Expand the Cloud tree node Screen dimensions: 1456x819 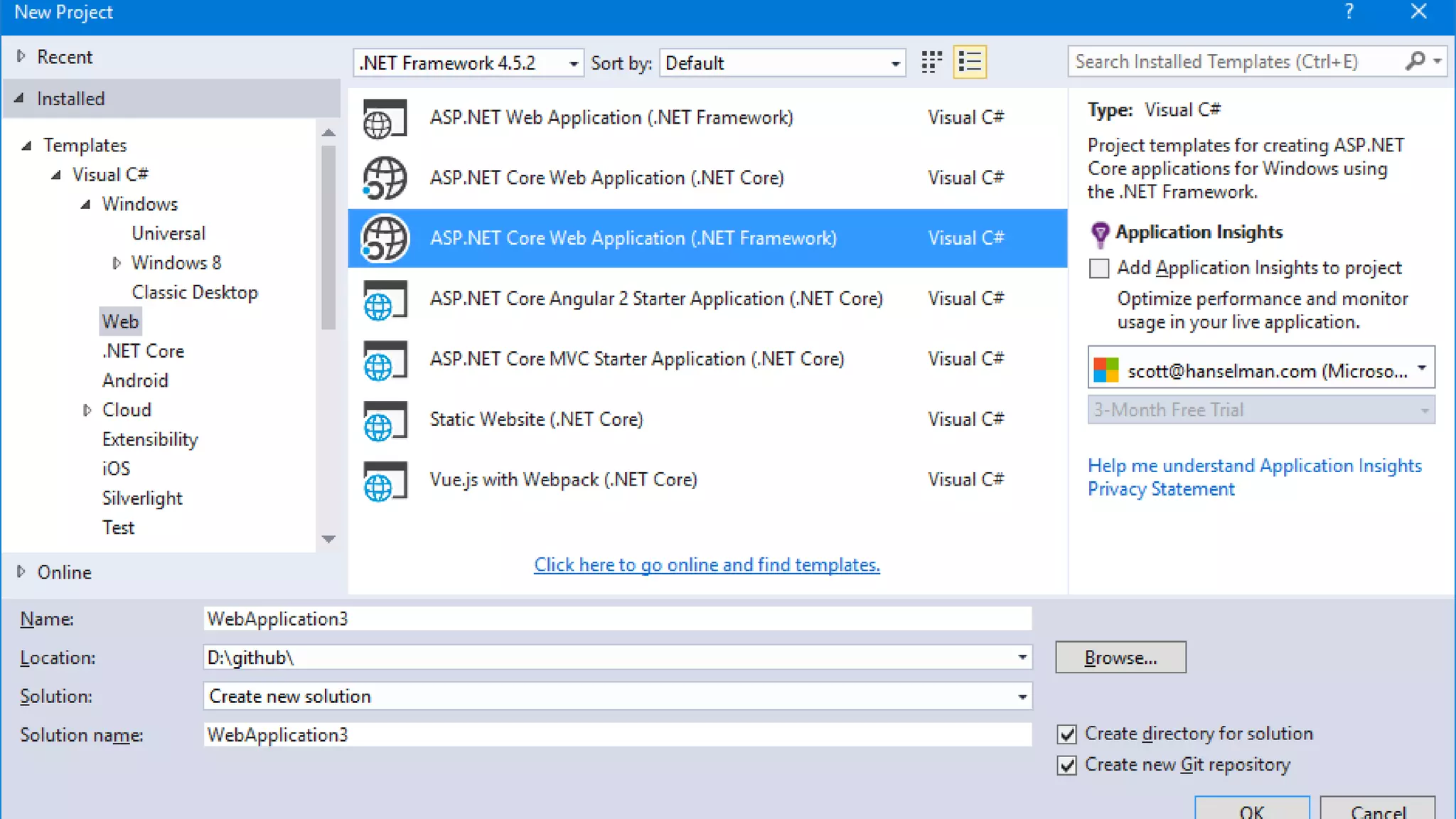(87, 410)
